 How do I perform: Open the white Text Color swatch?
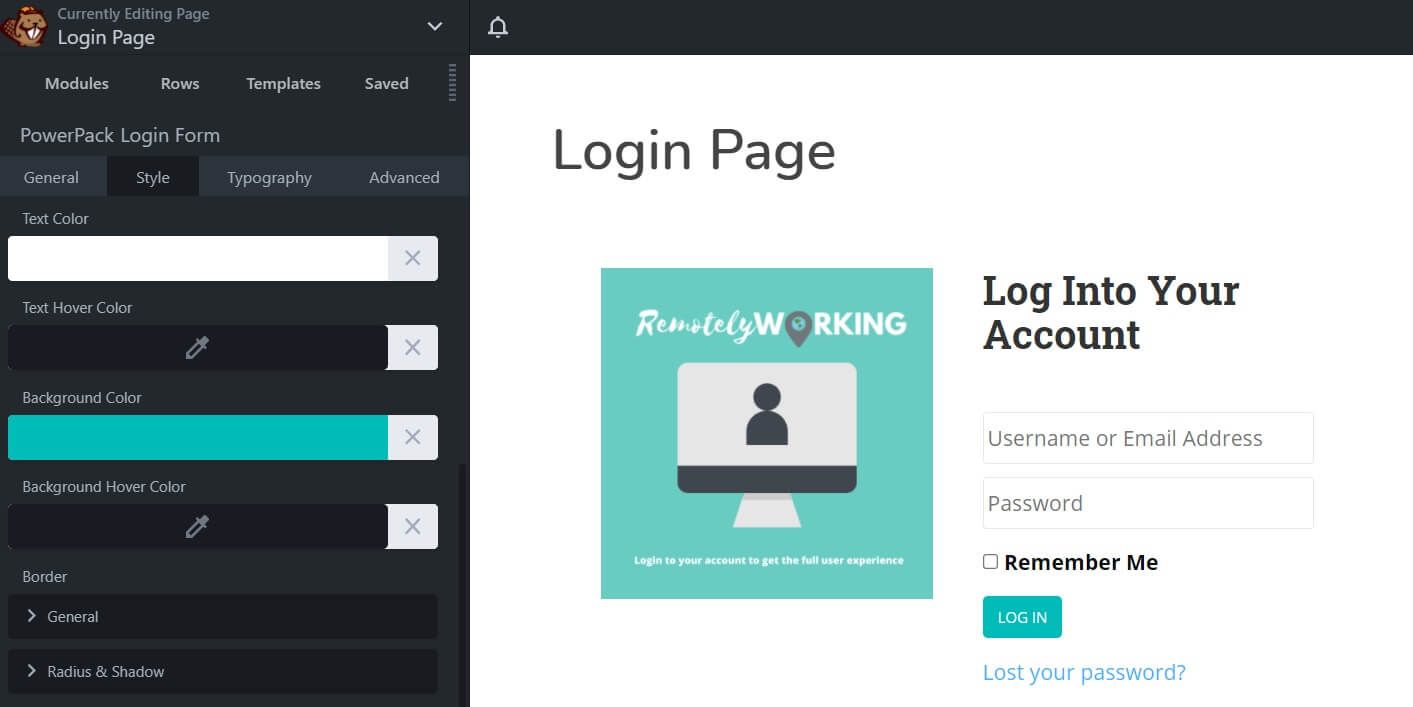pyautogui.click(x=198, y=258)
